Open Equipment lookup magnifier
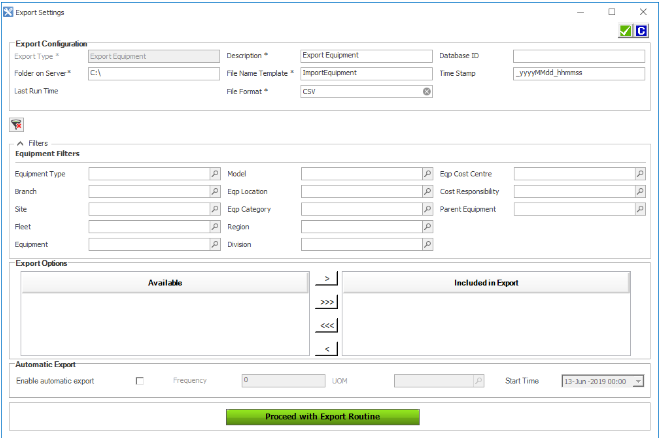Screen dimensions: 659x438 click(215, 244)
